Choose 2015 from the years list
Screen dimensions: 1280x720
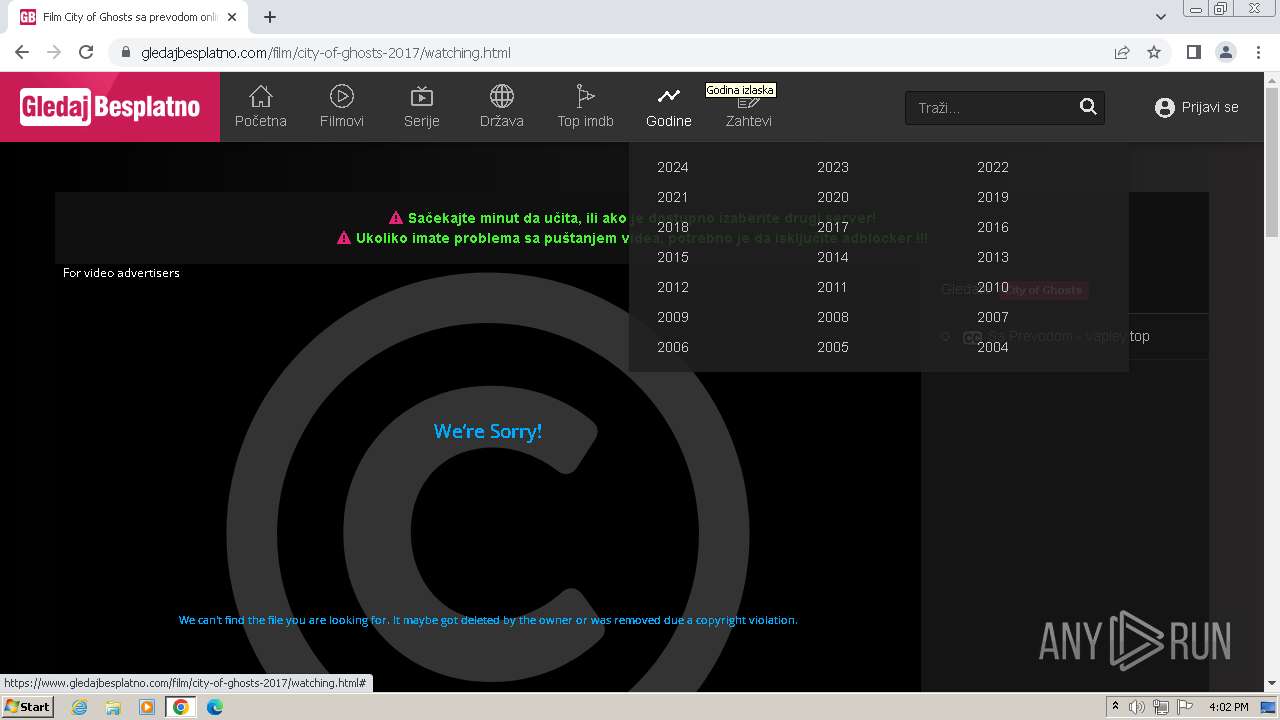(673, 257)
